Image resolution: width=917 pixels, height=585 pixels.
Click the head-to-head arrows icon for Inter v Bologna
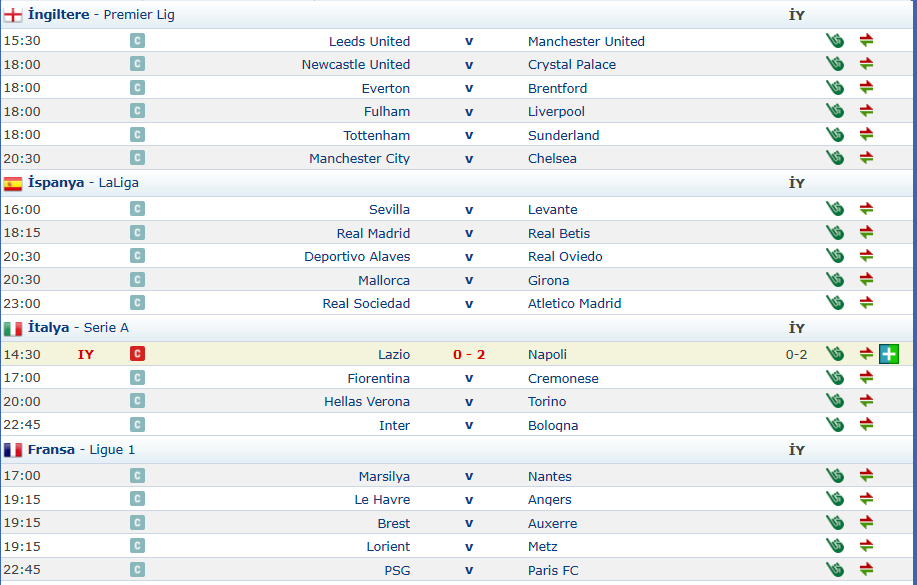point(866,425)
